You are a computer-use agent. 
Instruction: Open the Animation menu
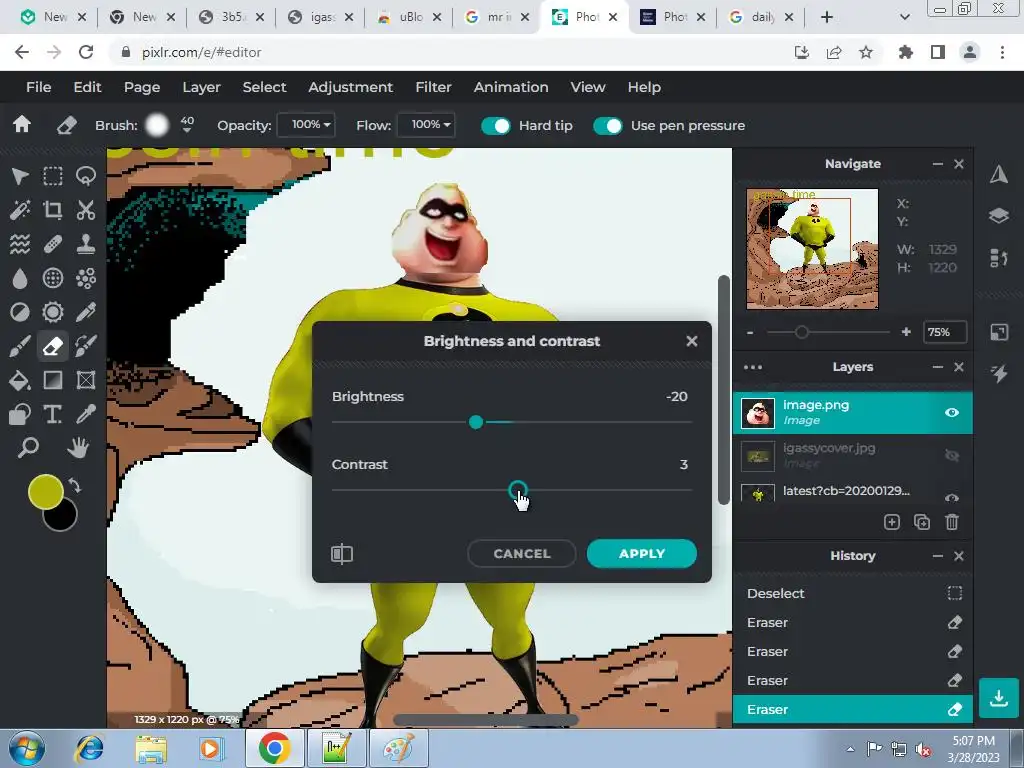click(x=511, y=87)
